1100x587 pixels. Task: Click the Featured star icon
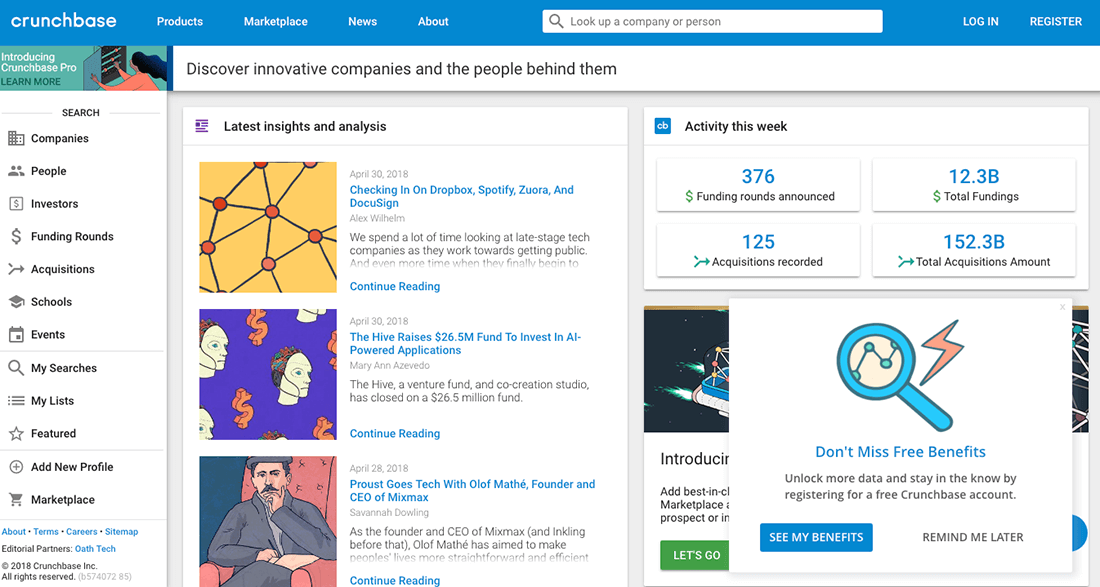click(x=16, y=433)
